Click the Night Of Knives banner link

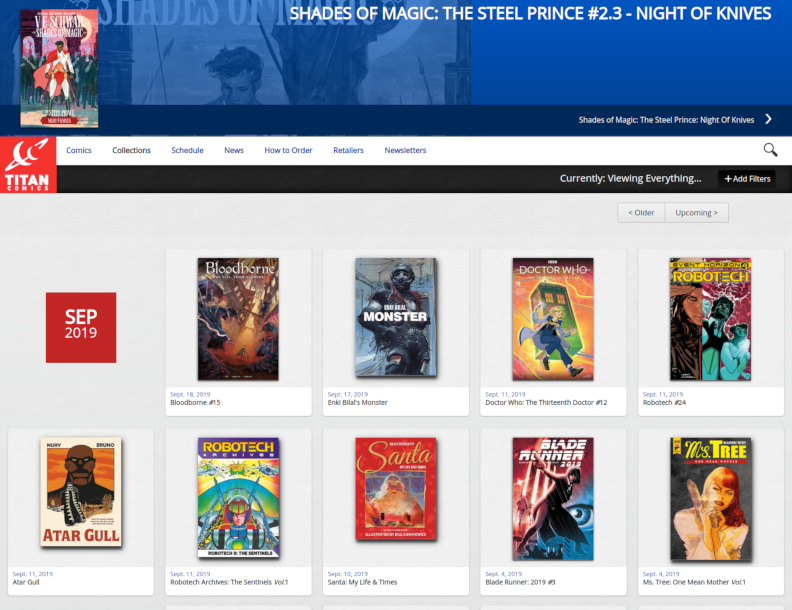point(666,120)
